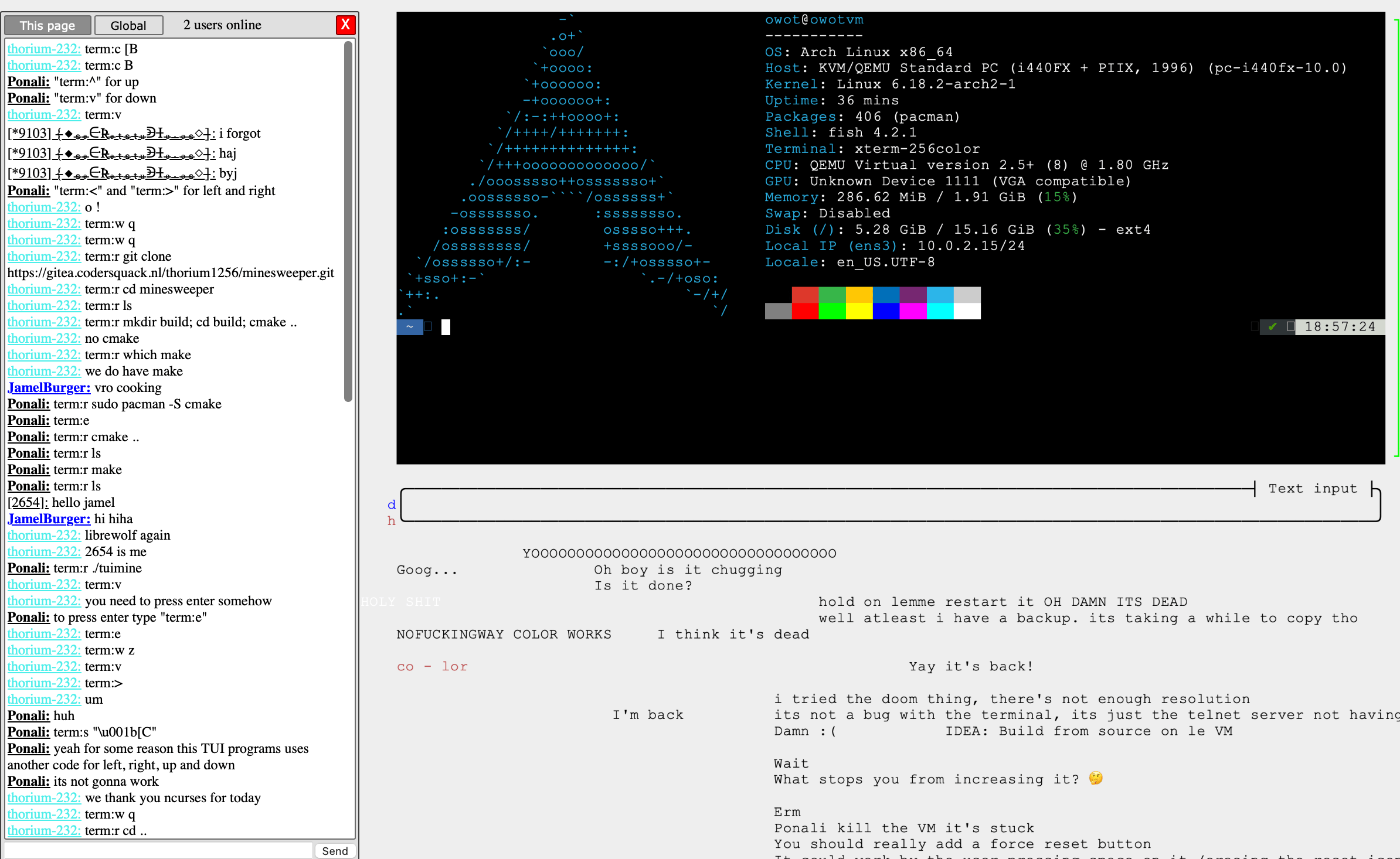Image resolution: width=1400 pixels, height=859 pixels.
Task: Switch to the Global chat tab
Action: pyautogui.click(x=128, y=25)
